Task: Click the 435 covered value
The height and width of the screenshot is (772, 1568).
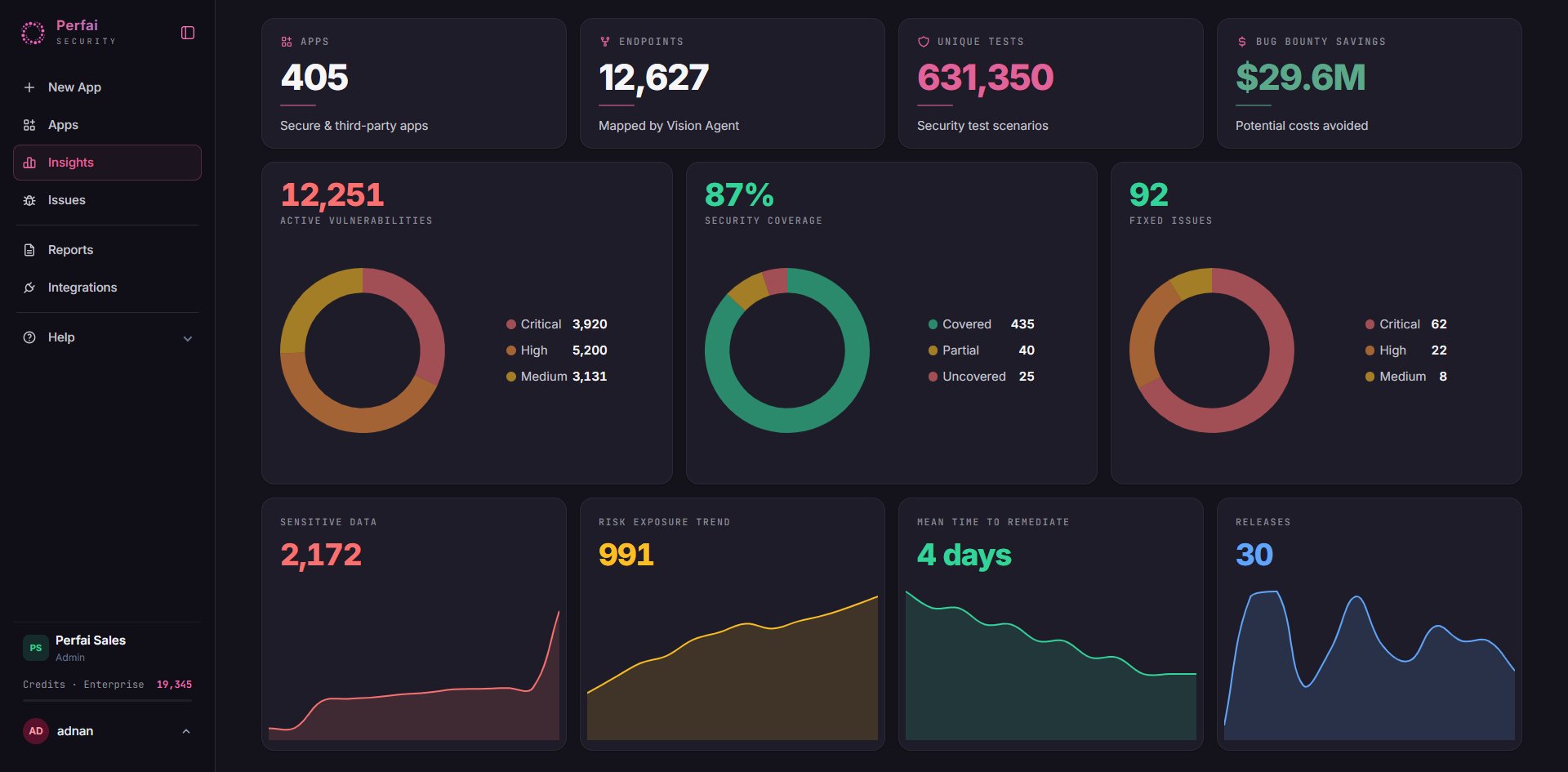Action: point(1022,324)
